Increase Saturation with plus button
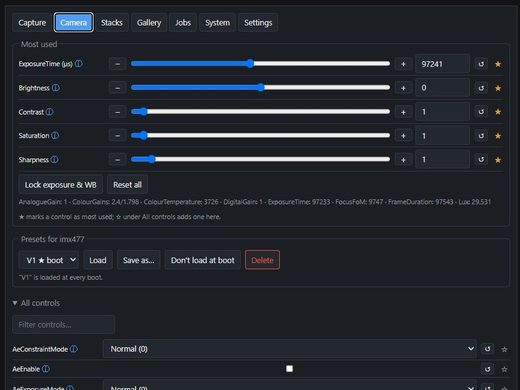520x390 pixels. pos(403,136)
